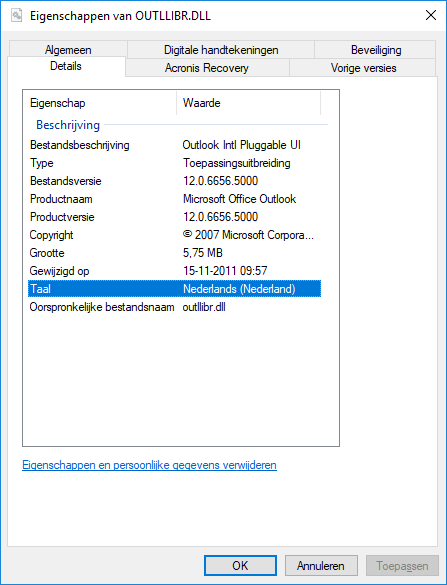447x585 pixels.
Task: Select the Oorspronkelijke bestandsnaam row
Action: pyautogui.click(x=175, y=307)
